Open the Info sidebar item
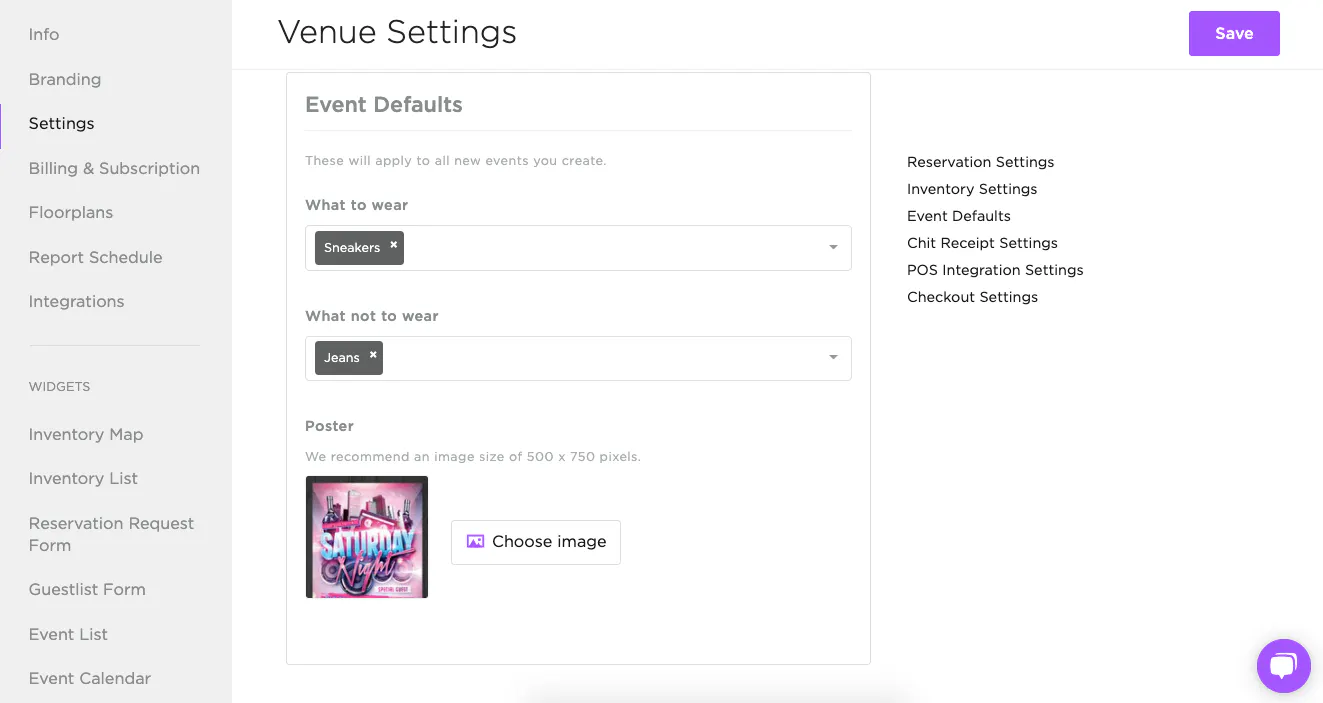 click(x=44, y=34)
